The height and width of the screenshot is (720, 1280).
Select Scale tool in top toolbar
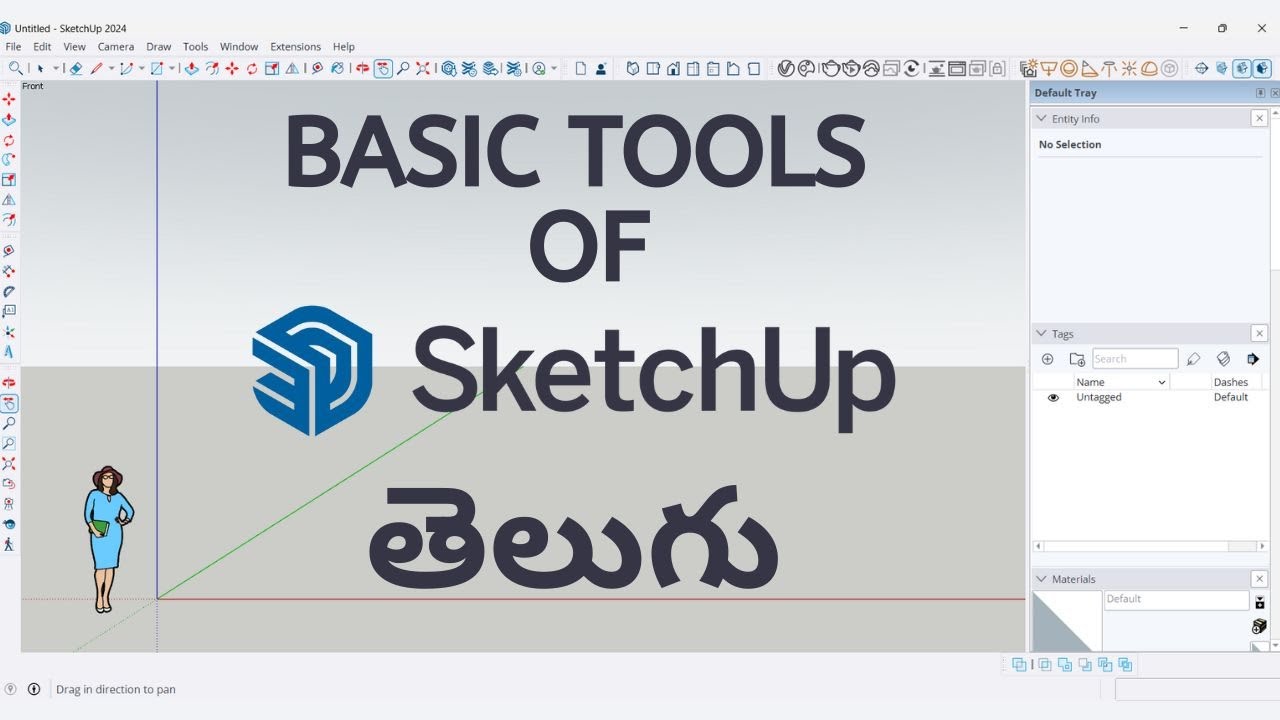point(272,69)
